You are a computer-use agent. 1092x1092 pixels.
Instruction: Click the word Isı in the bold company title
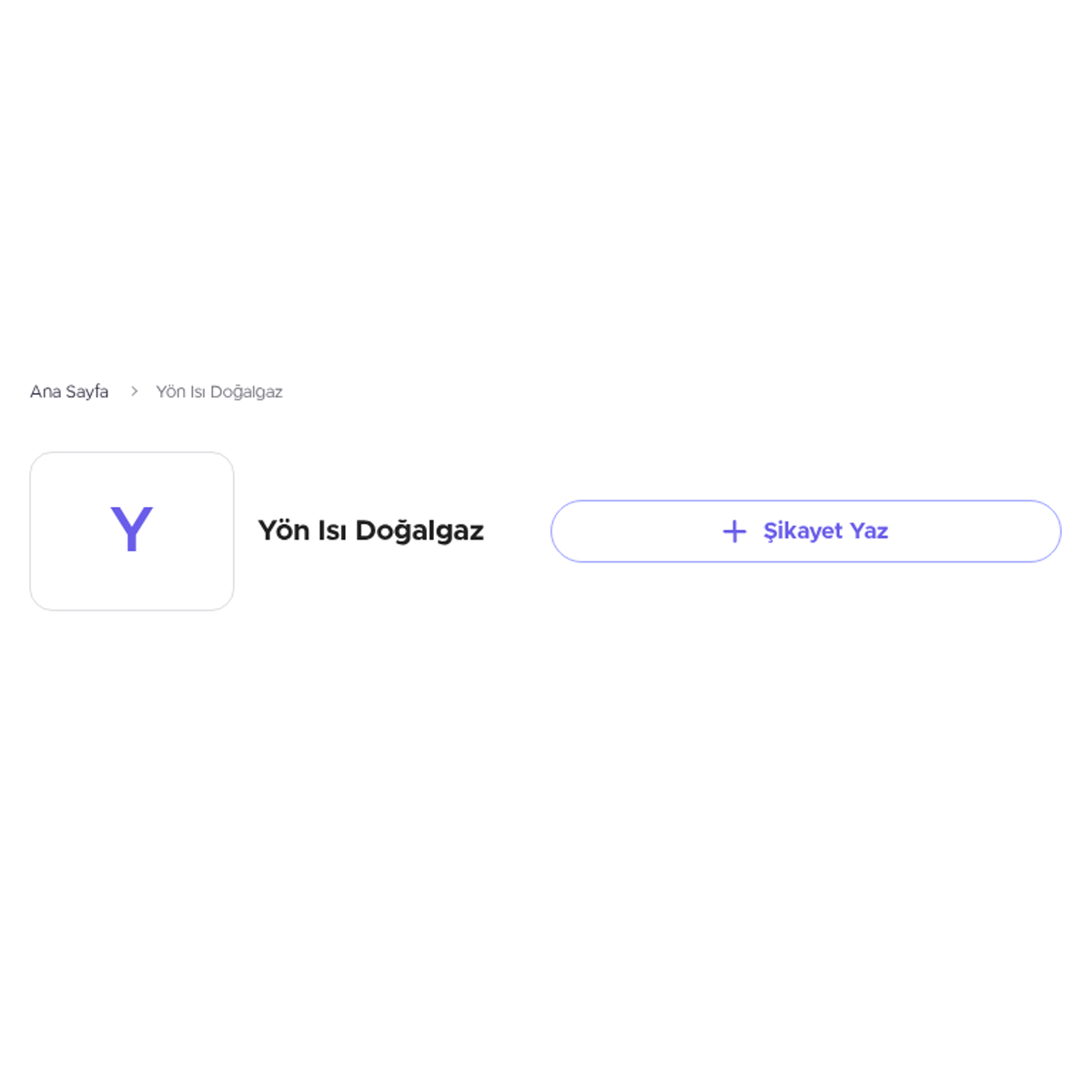point(332,531)
